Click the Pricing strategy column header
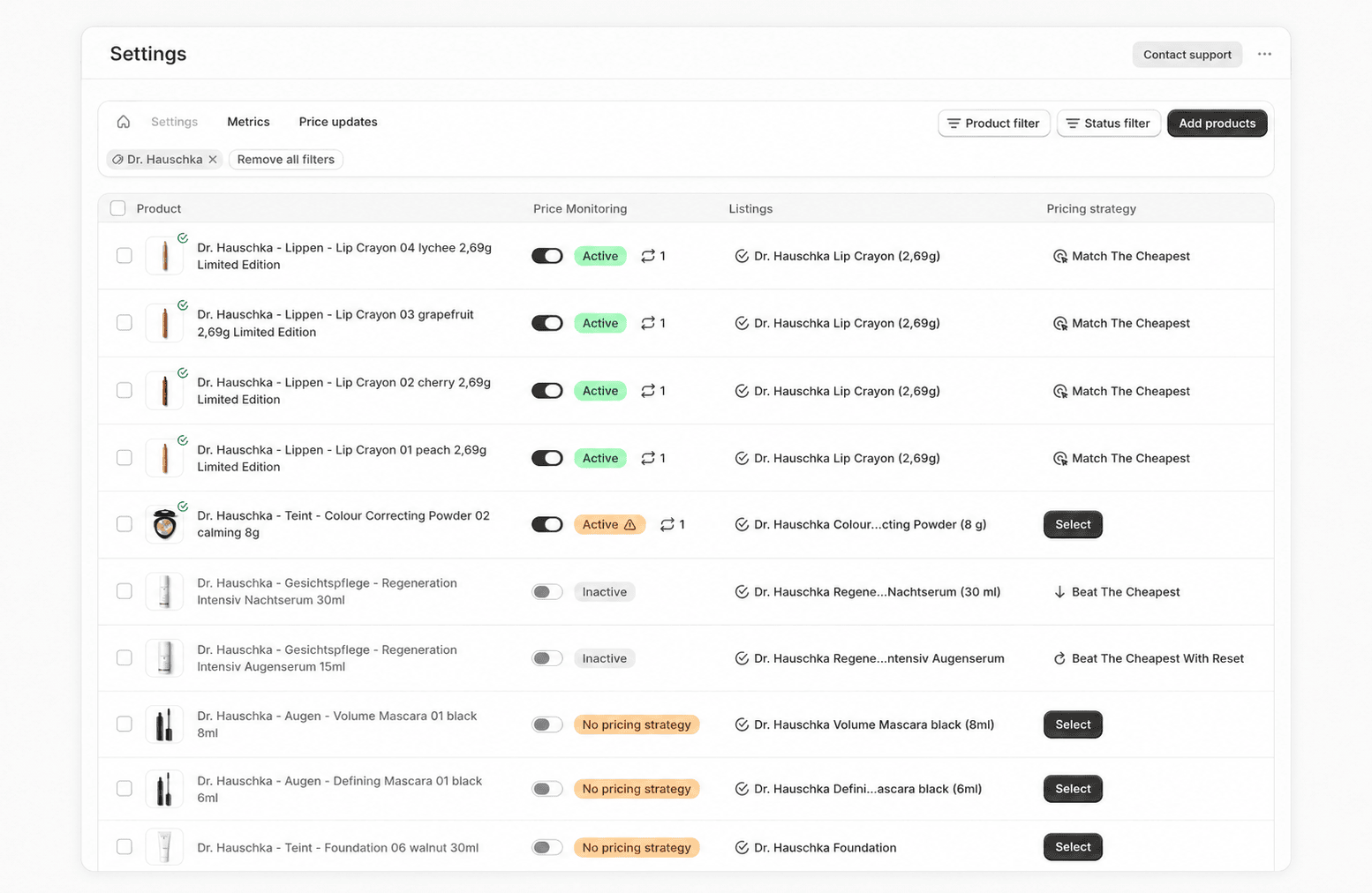Viewport: 1372px width, 893px height. 1091,209
